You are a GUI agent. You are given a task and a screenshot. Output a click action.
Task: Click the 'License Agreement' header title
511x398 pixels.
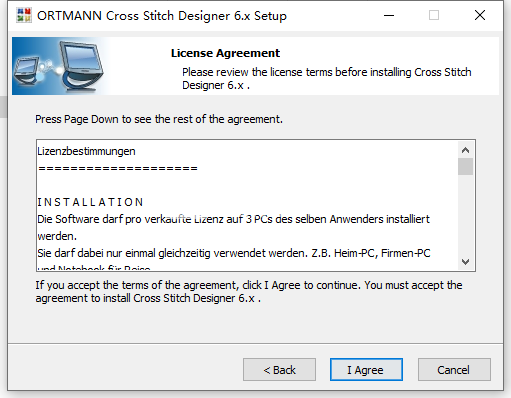click(225, 53)
